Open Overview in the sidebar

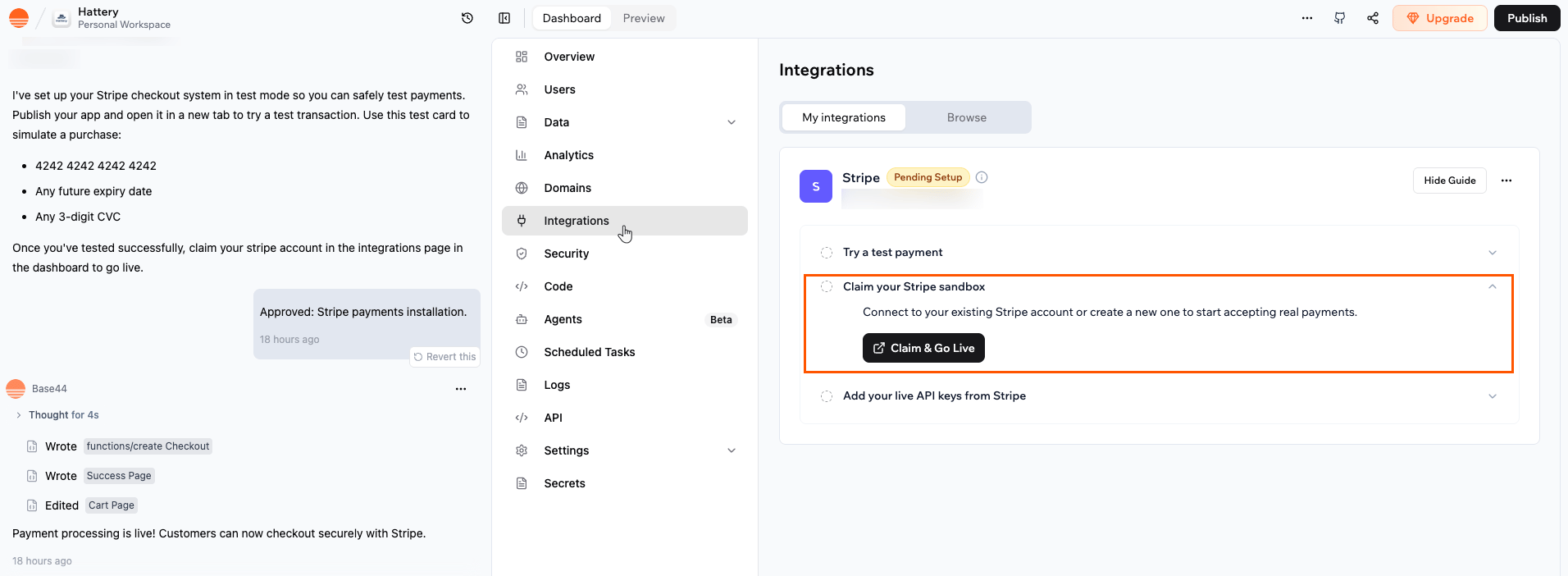coord(625,57)
